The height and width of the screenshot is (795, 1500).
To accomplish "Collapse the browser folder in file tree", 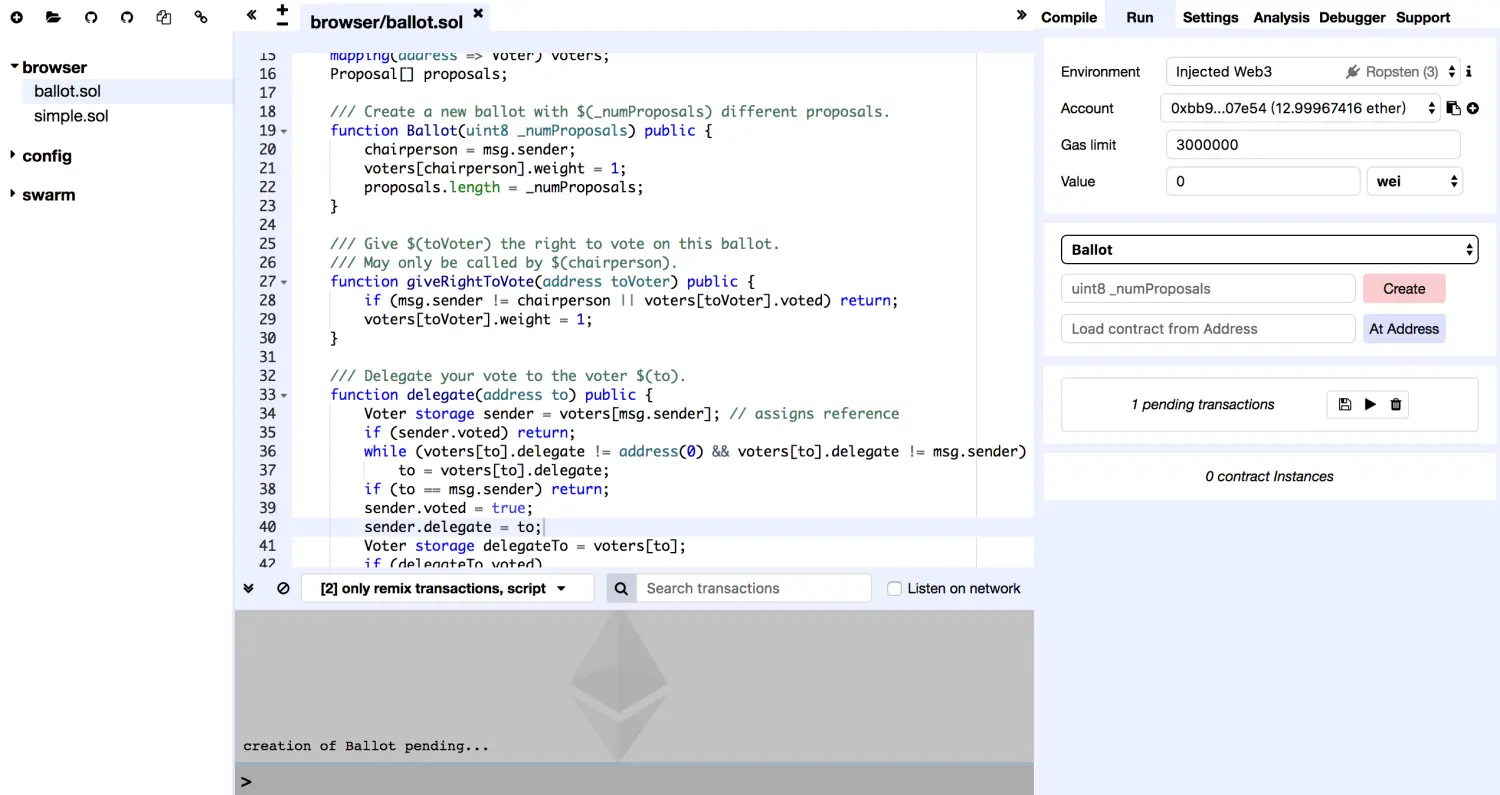I will [x=14, y=67].
